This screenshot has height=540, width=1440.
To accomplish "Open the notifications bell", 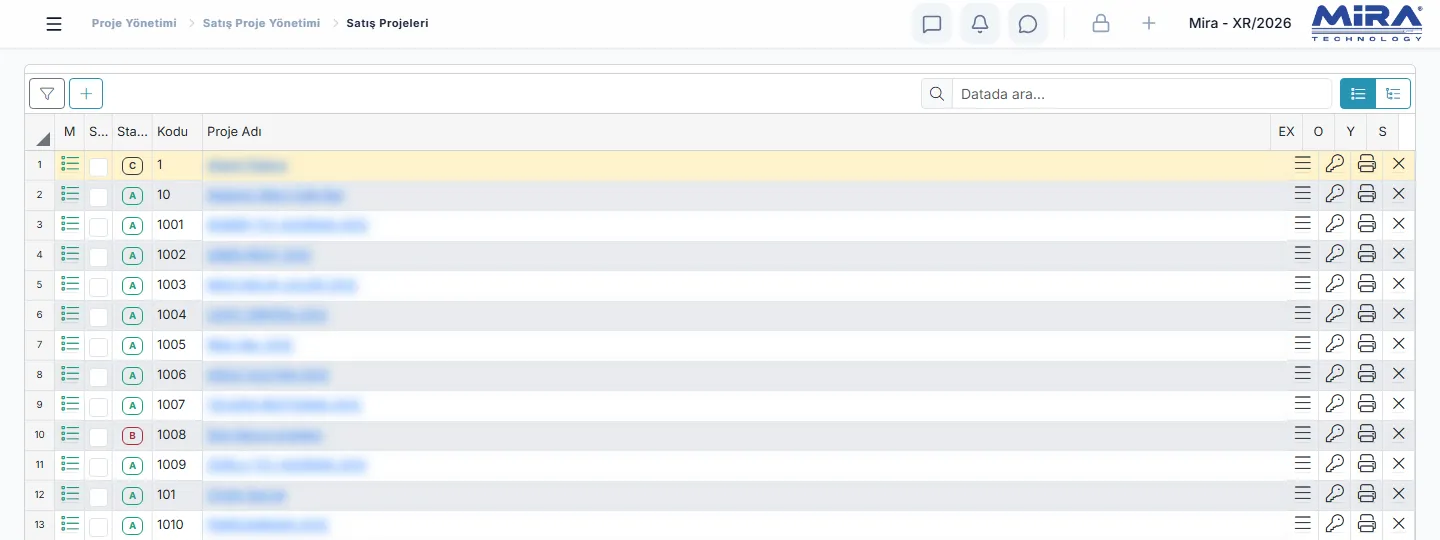I will [980, 24].
